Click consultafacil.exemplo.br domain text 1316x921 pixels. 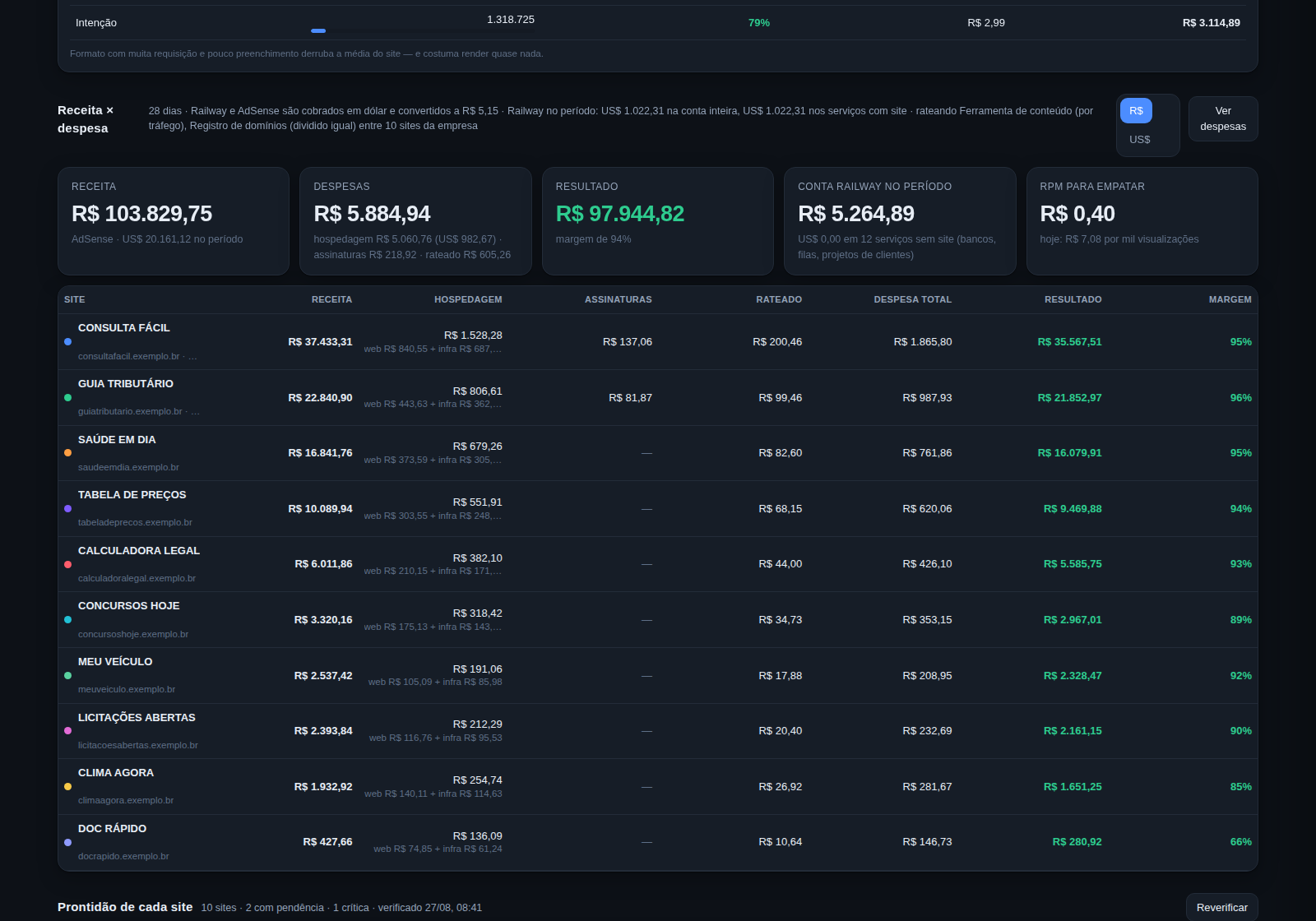[x=128, y=356]
